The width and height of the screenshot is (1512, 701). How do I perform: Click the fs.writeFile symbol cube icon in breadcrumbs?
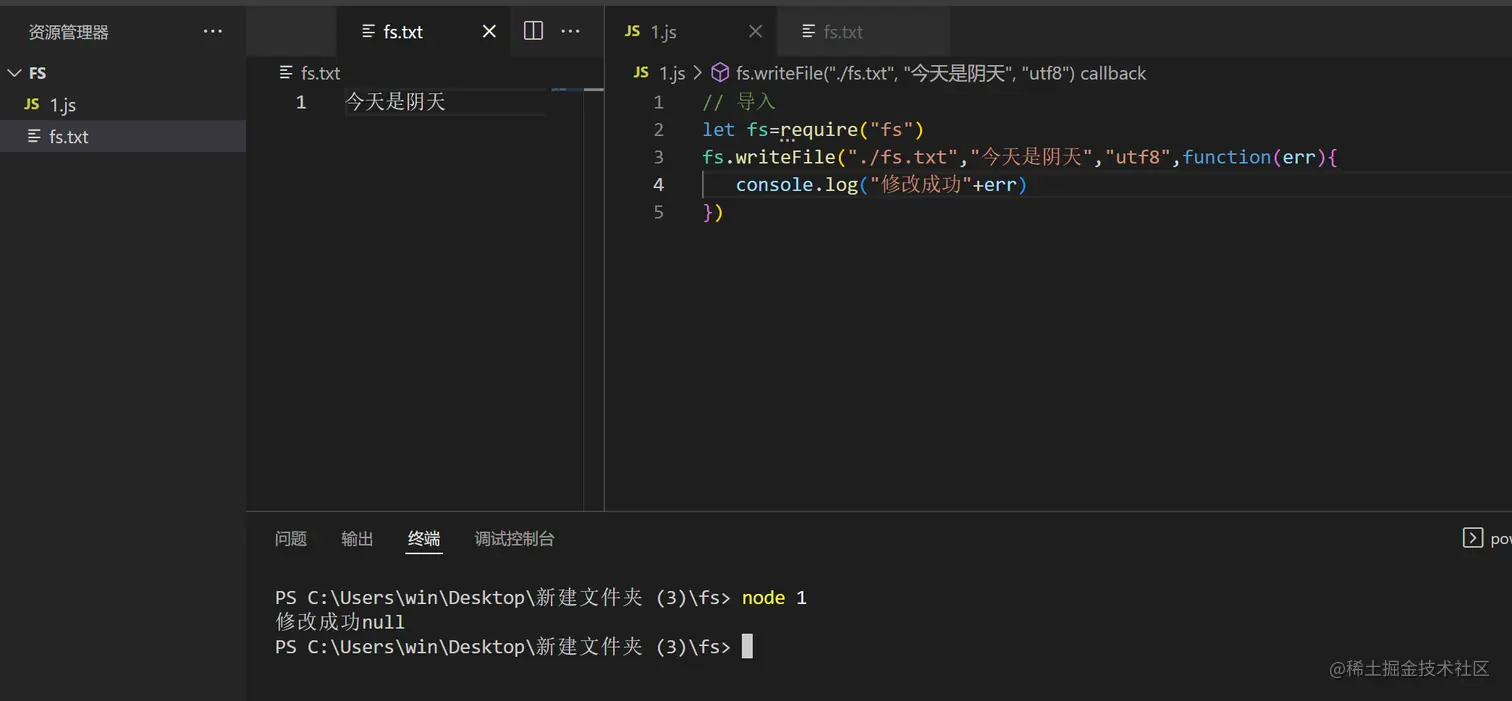[720, 73]
